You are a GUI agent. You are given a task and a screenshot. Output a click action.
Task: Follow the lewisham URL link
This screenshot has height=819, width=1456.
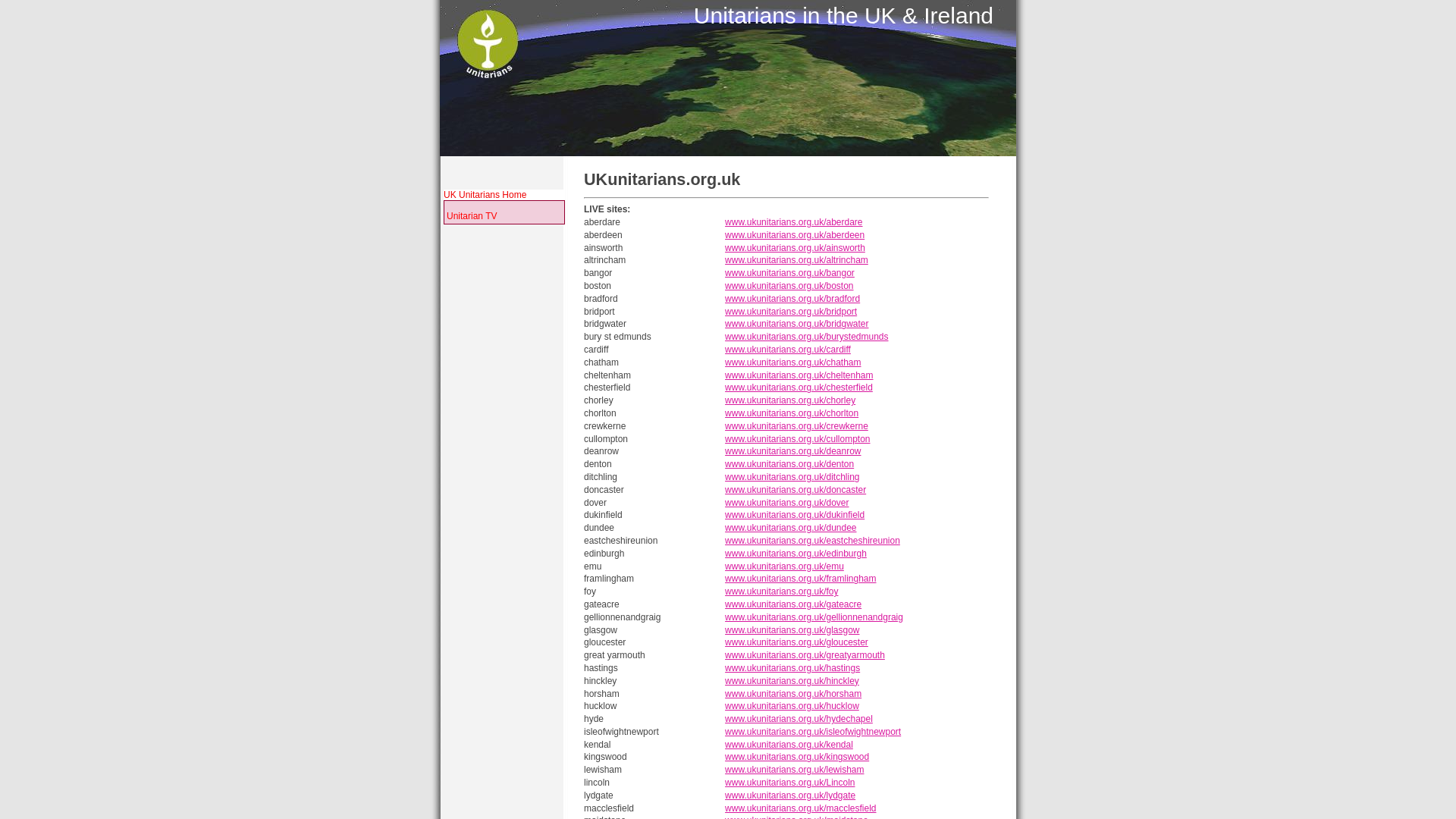pyautogui.click(x=794, y=770)
